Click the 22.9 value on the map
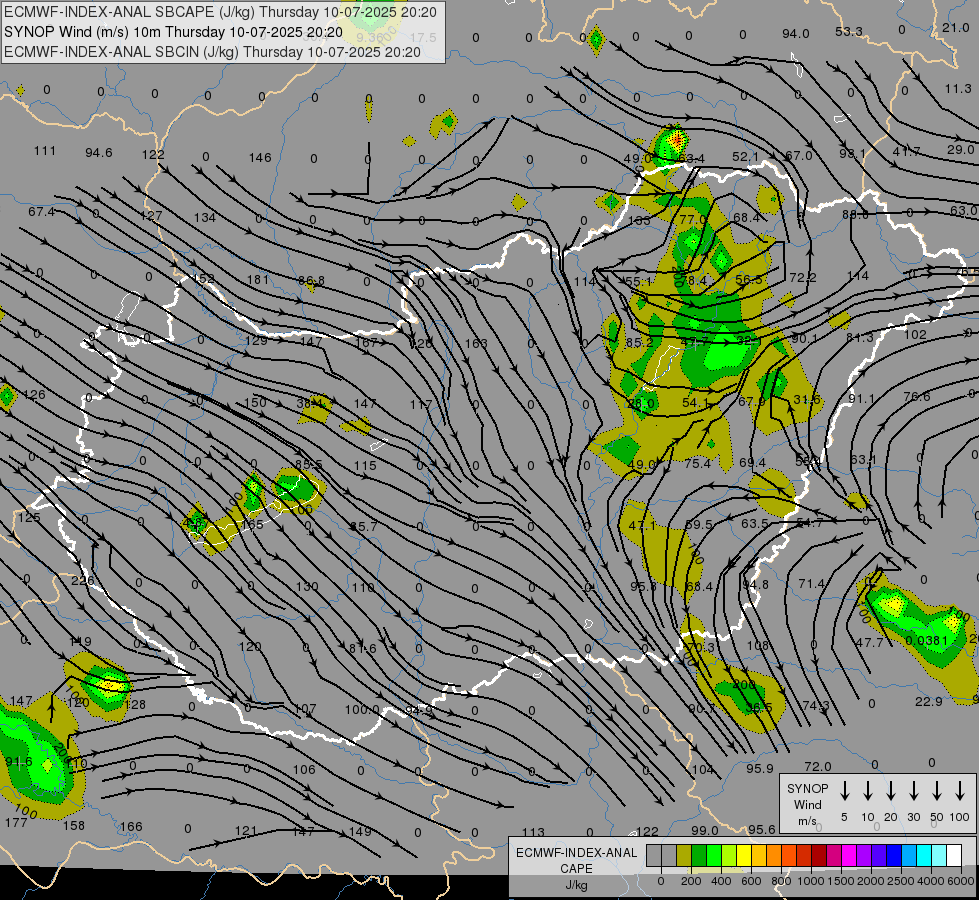979x900 pixels. [928, 702]
